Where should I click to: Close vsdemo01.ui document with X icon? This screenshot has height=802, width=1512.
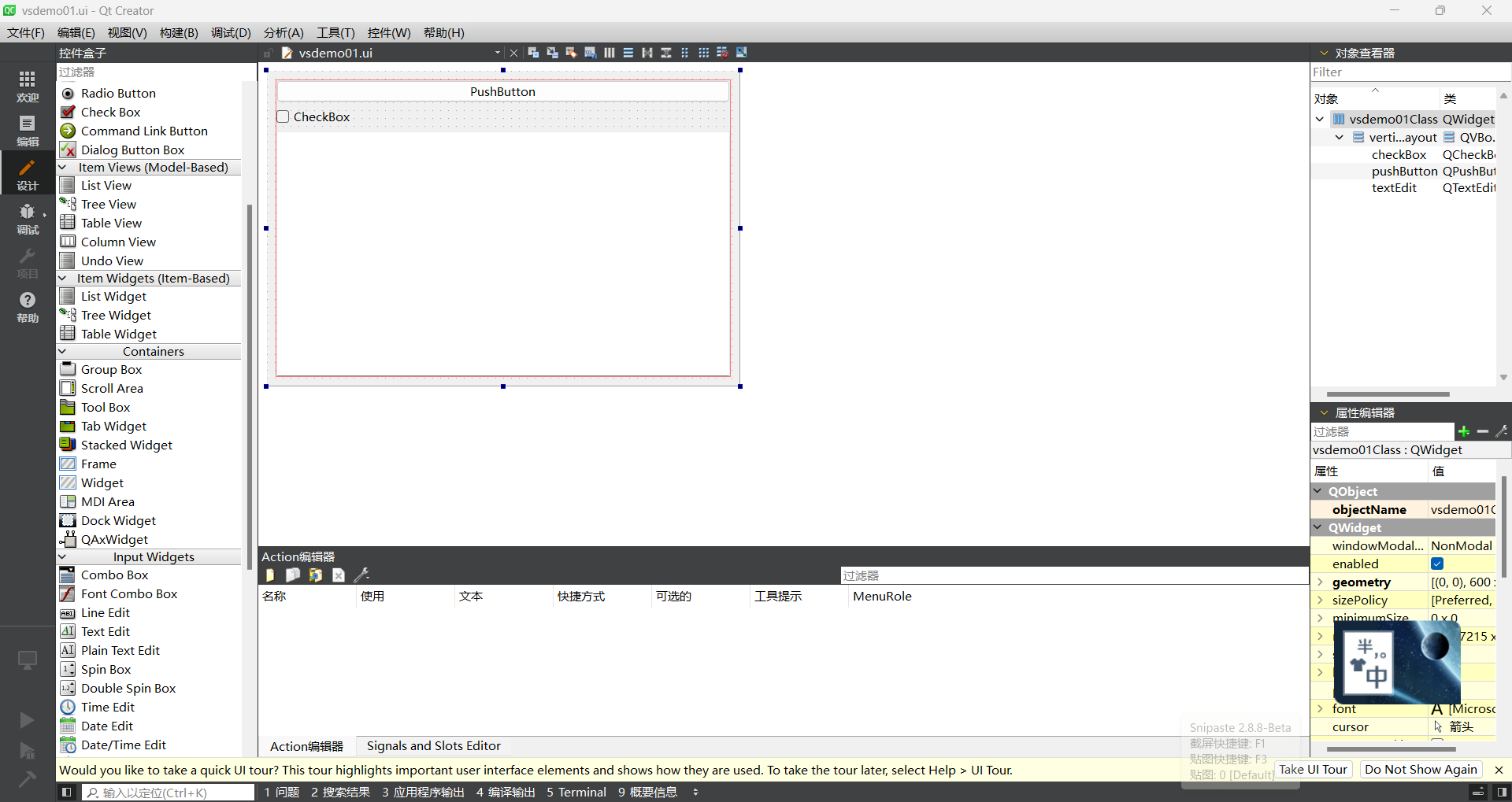(x=513, y=53)
